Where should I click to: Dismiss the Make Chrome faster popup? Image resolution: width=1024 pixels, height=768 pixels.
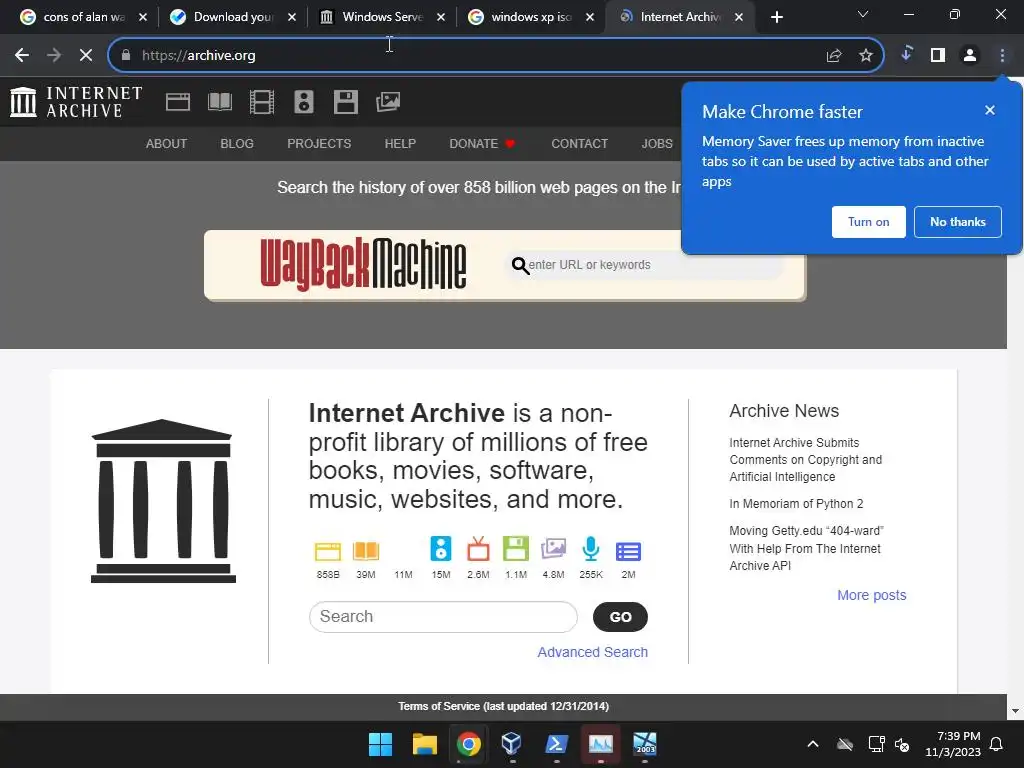[990, 110]
